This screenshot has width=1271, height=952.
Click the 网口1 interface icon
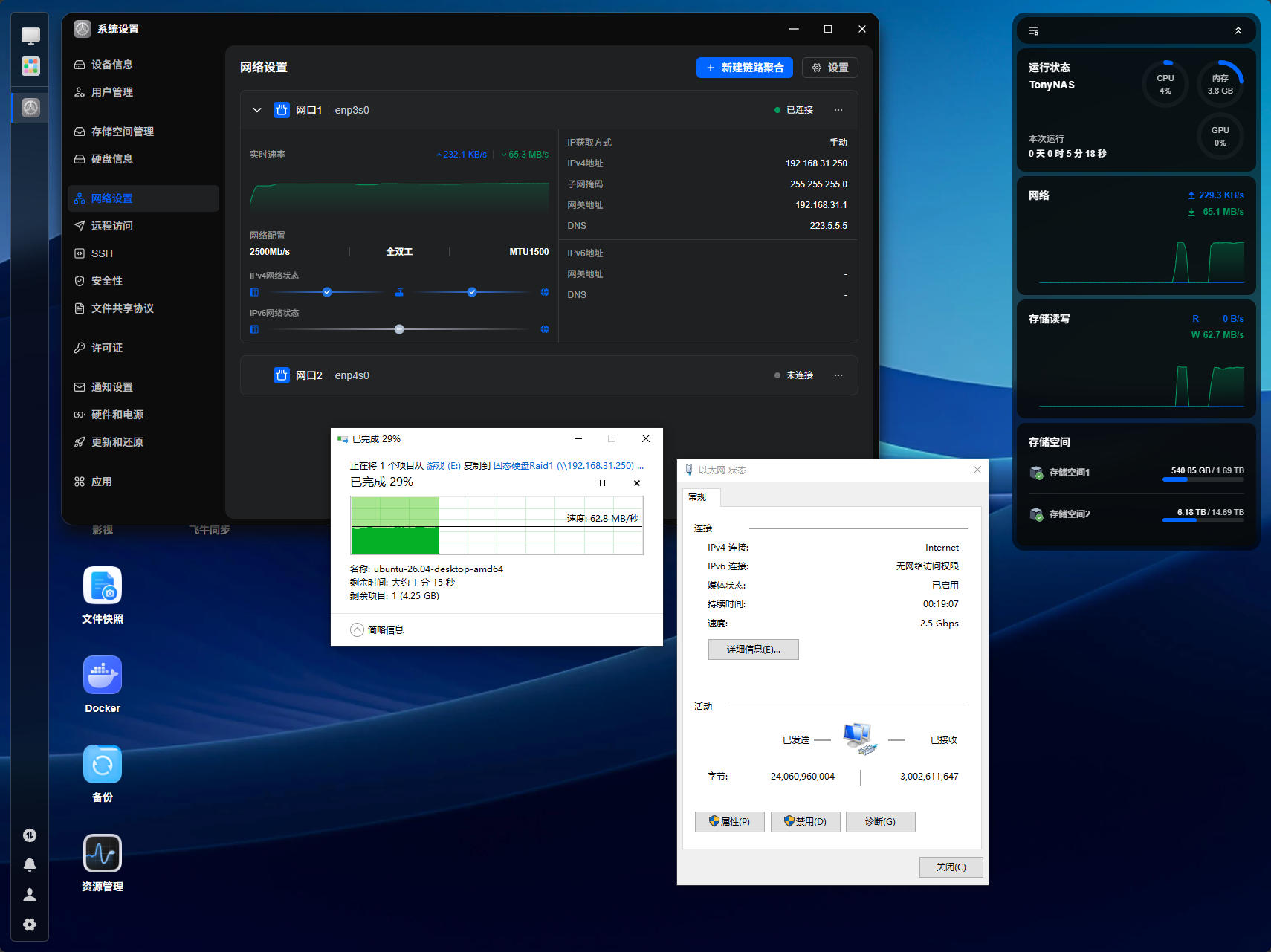pyautogui.click(x=282, y=110)
